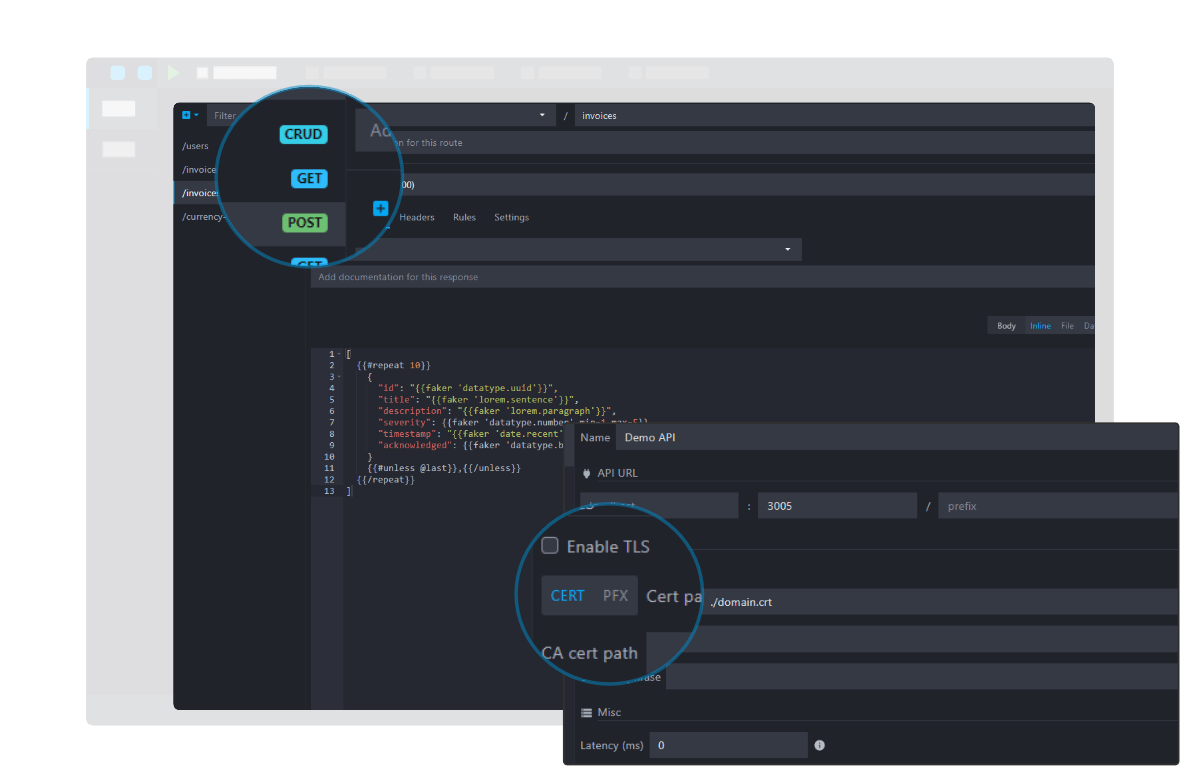Open the route Settings tab
Image resolution: width=1200 pixels, height=783 pixels.
[x=511, y=217]
